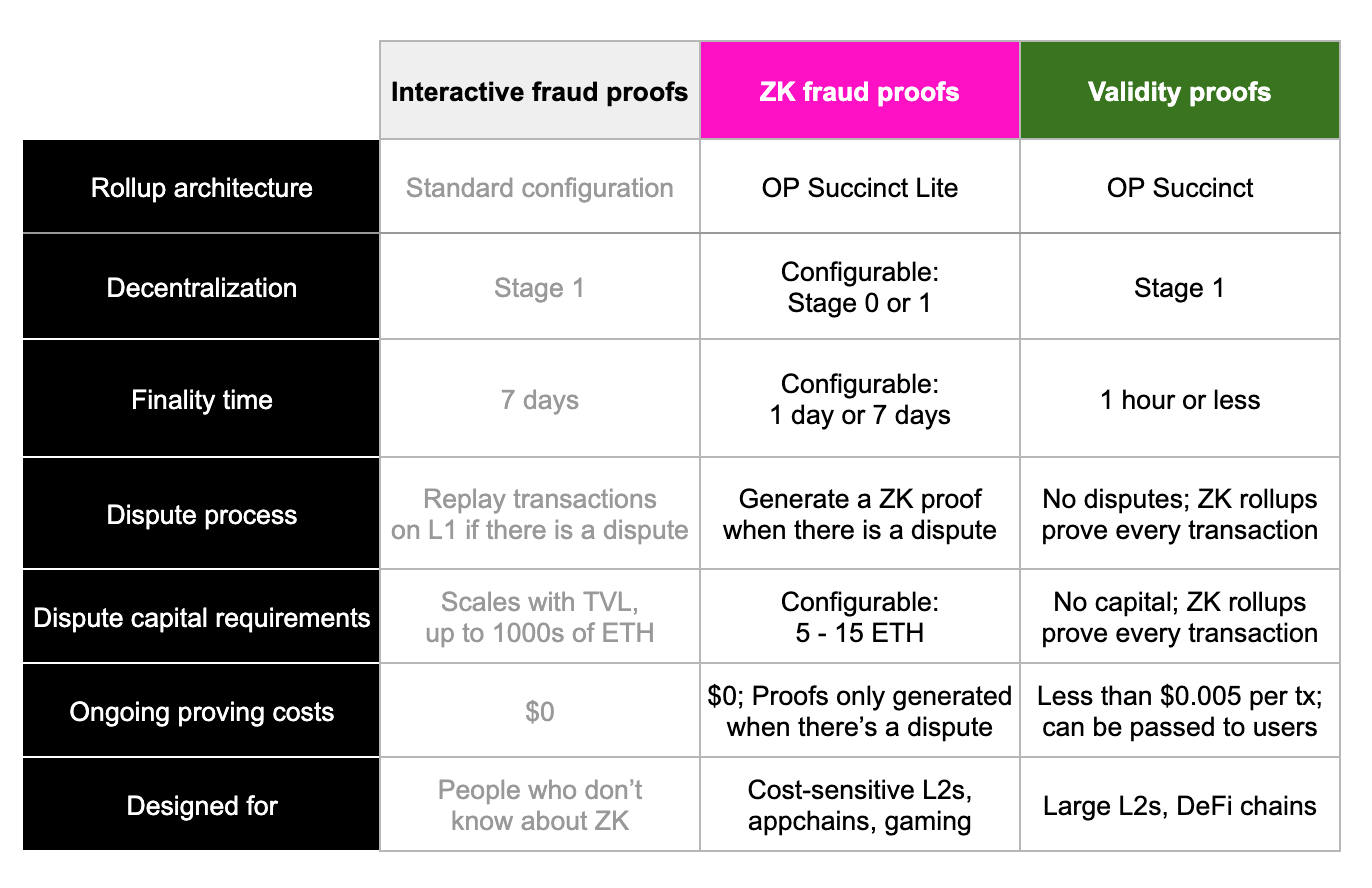This screenshot has width=1372, height=888.
Task: Click the Interactive fraud proofs column header
Action: pos(539,92)
